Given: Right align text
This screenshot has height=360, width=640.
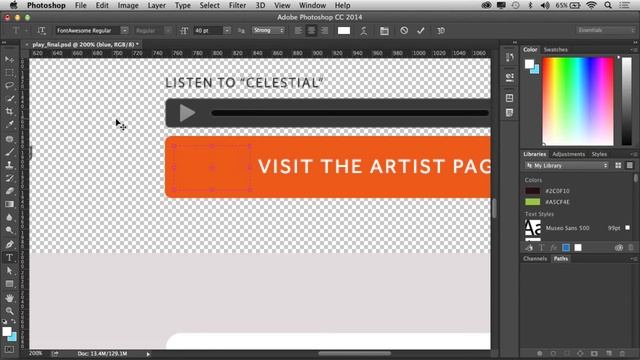Looking at the screenshot, I should pos(324,31).
